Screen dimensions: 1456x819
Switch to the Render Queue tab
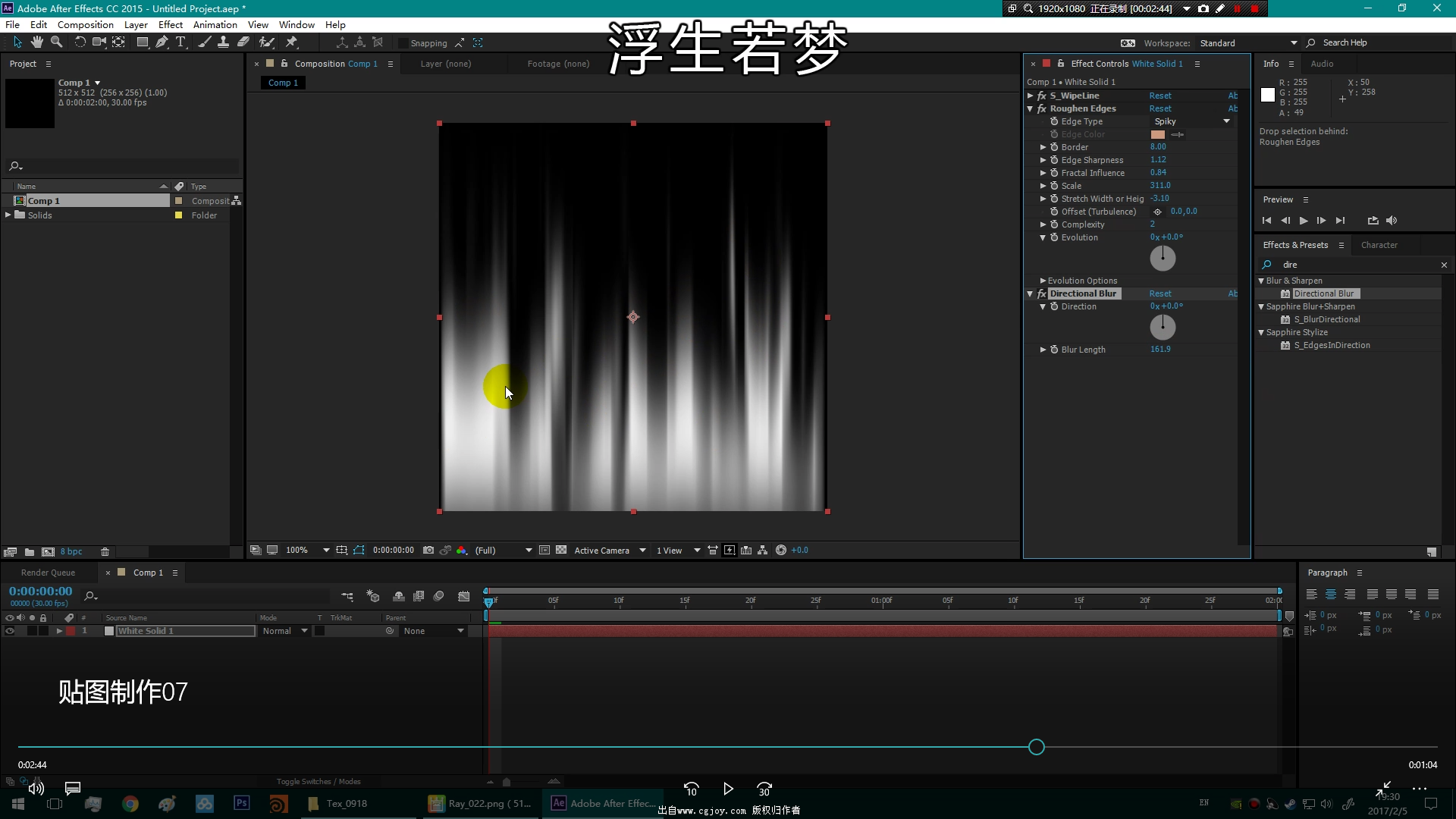(48, 573)
